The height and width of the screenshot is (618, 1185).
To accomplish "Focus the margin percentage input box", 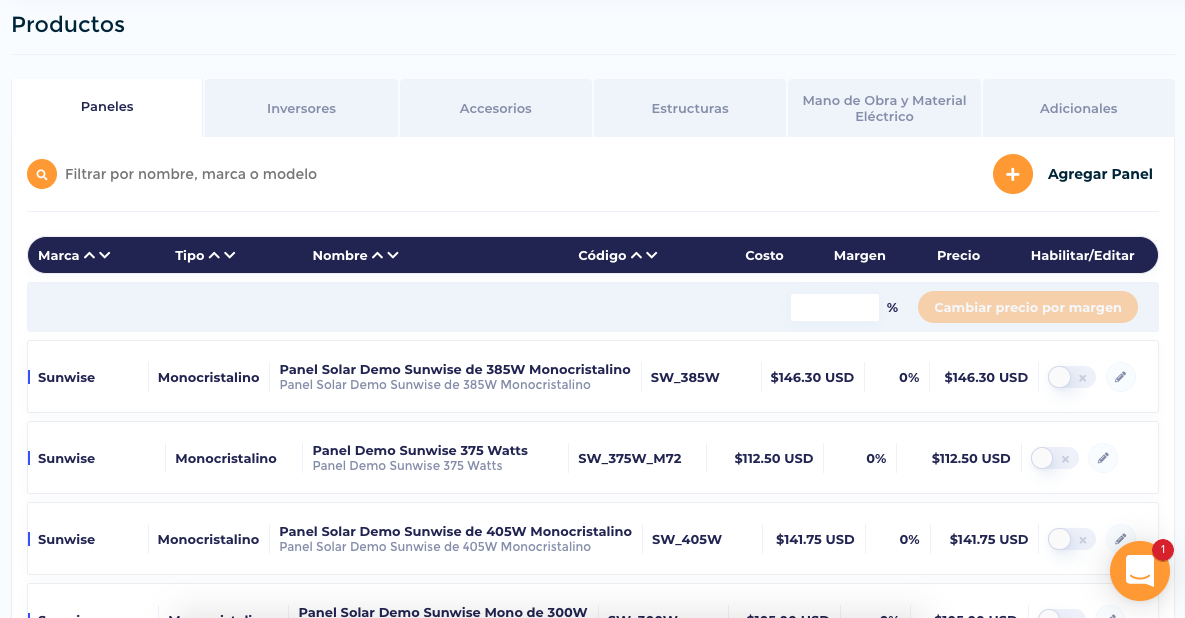I will tap(834, 307).
